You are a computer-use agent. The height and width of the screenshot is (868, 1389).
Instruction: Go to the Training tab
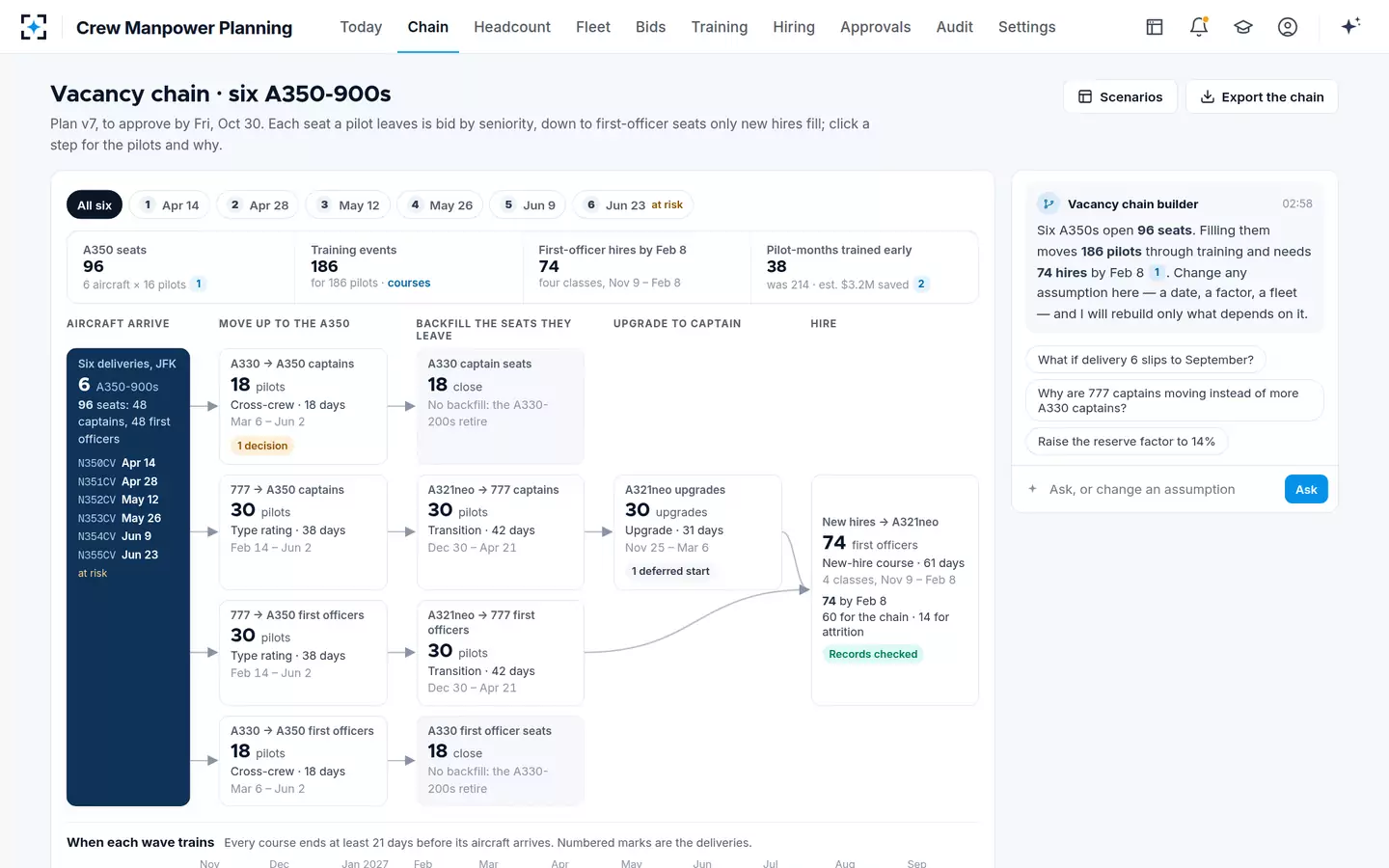pyautogui.click(x=720, y=27)
